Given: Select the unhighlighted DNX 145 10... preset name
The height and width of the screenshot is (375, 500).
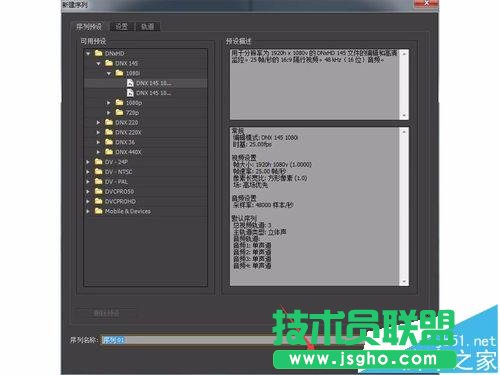Looking at the screenshot, I should point(153,93).
